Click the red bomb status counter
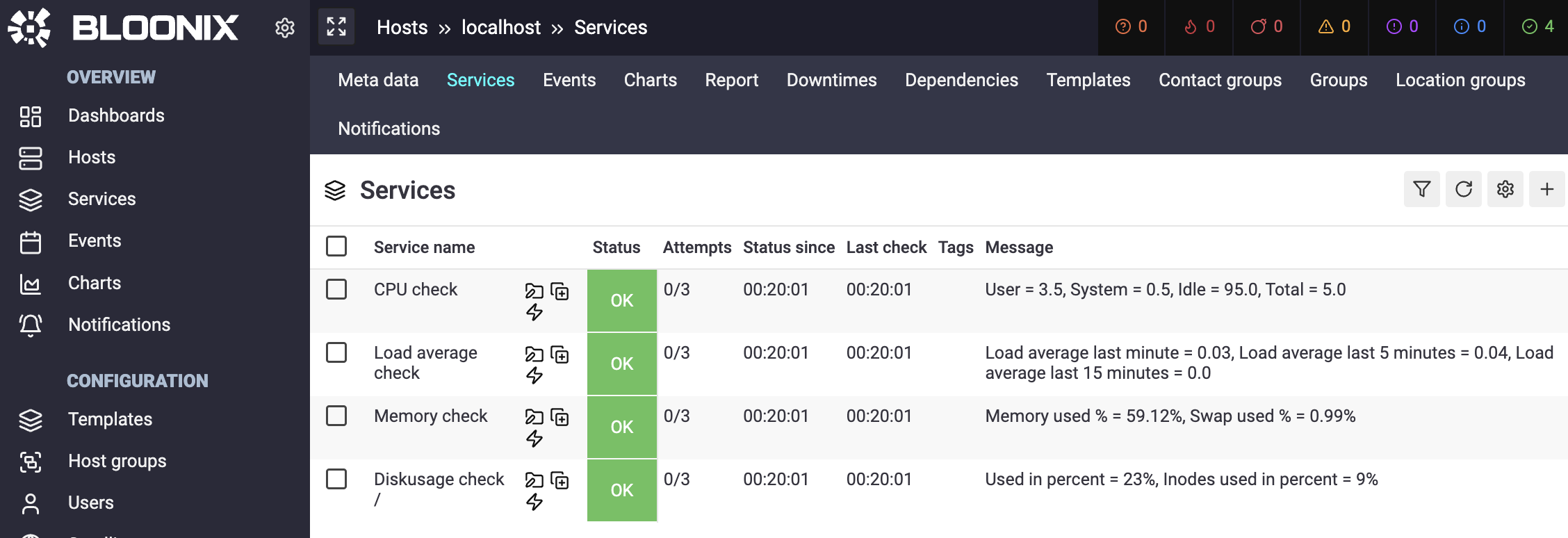The height and width of the screenshot is (538, 1568). click(1266, 26)
